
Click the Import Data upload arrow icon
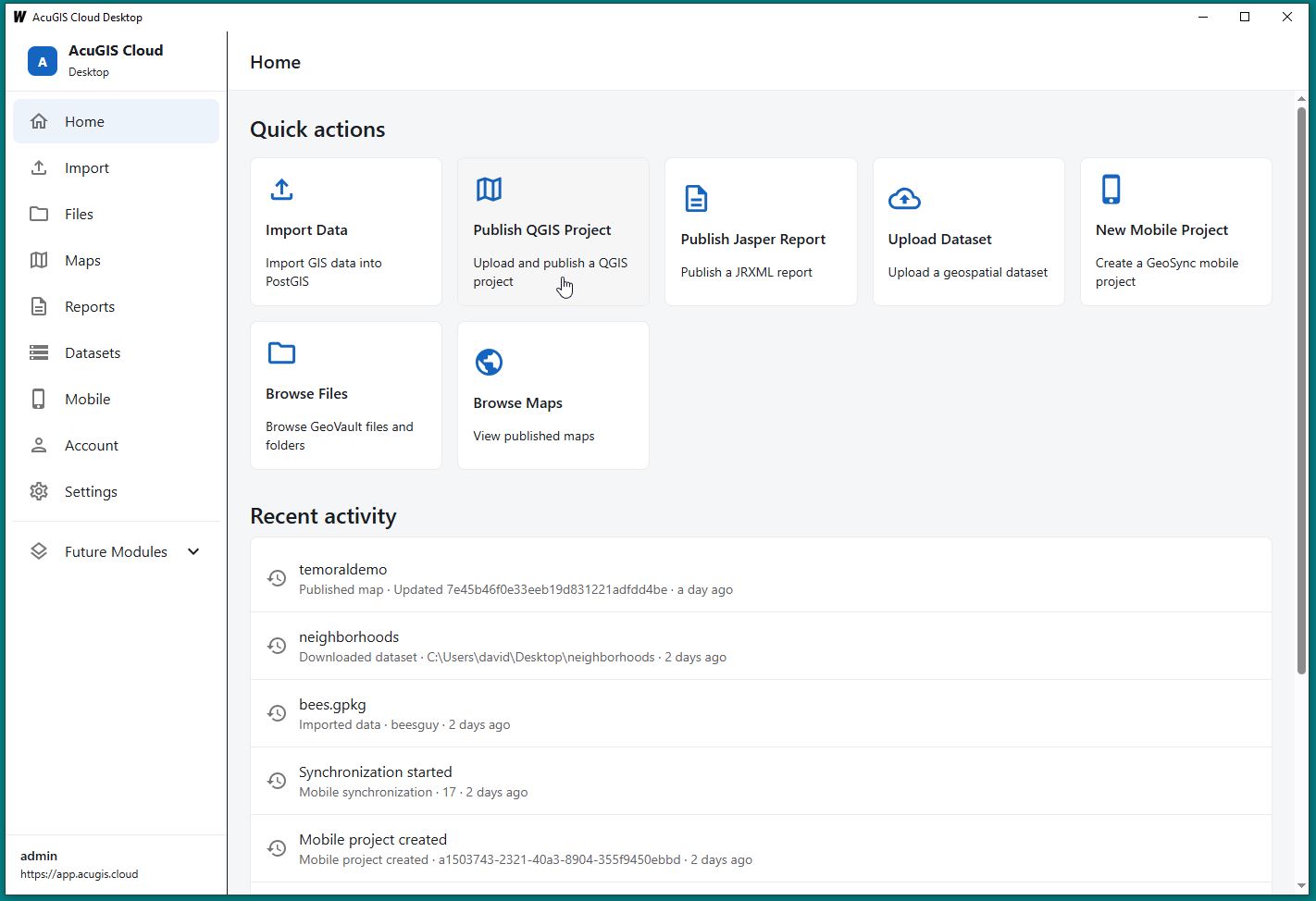(281, 190)
